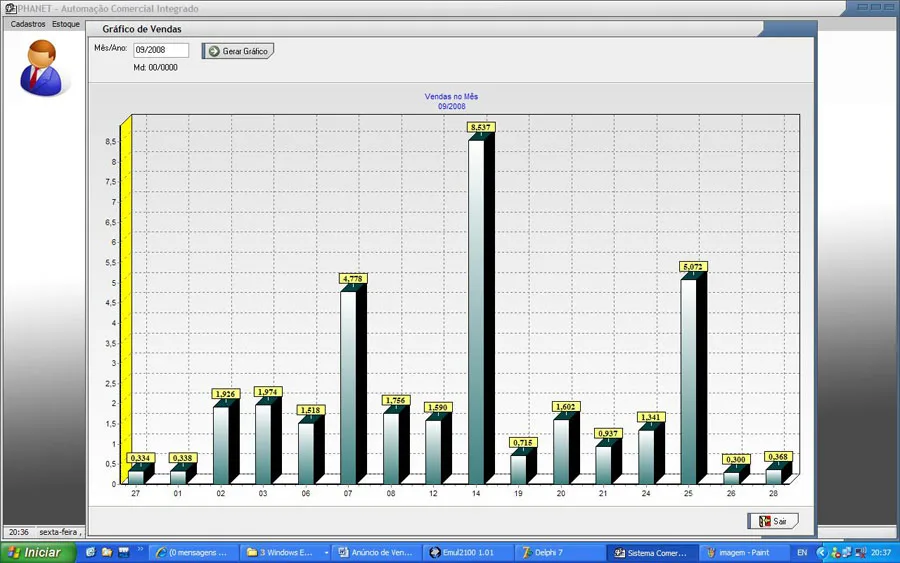The height and width of the screenshot is (563, 900).
Task: Click the Mês/Ano input field
Action: tap(161, 50)
